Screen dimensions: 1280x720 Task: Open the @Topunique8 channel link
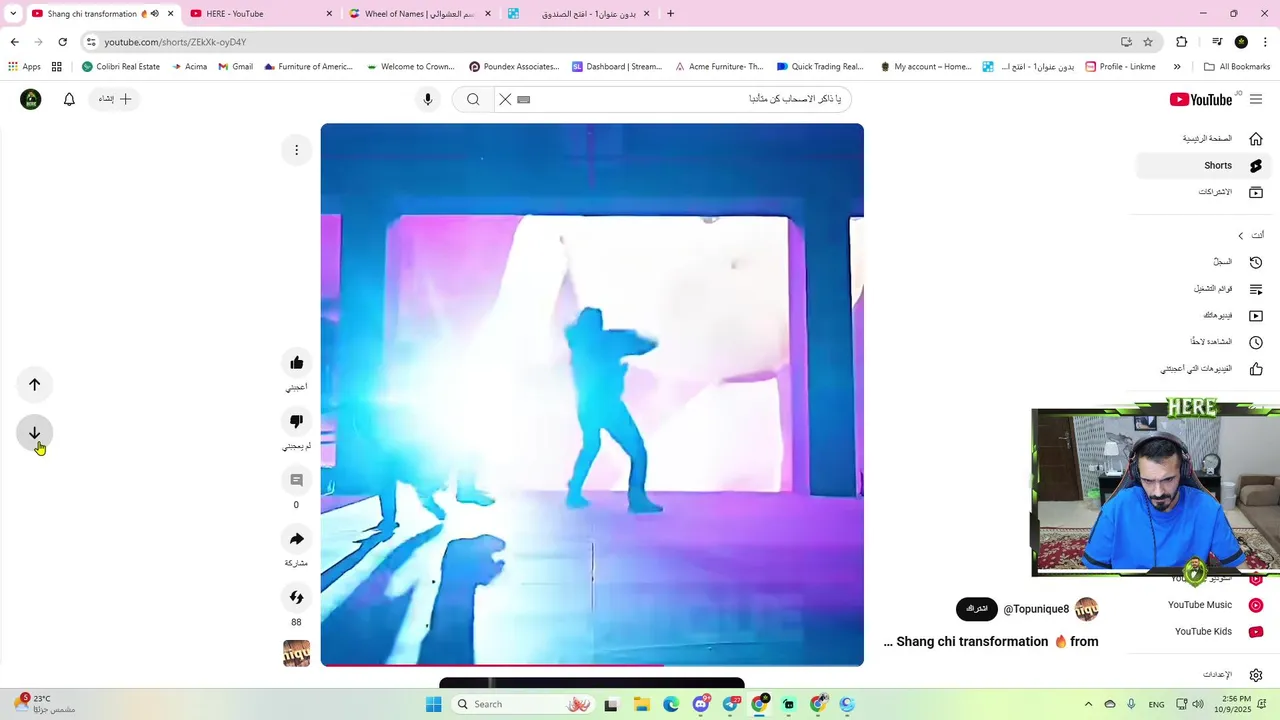click(1036, 609)
